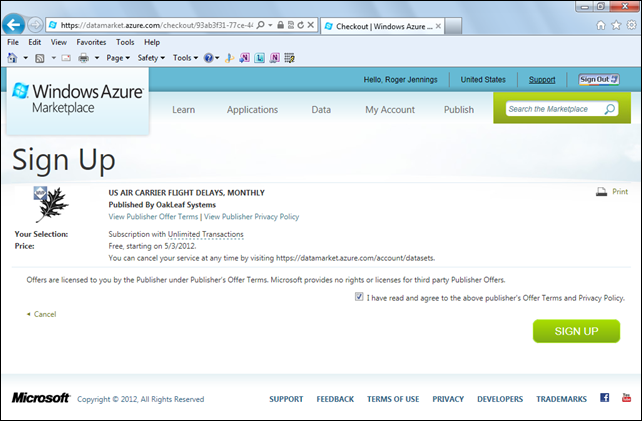Click the compatibility view icon in address bar

(291, 25)
